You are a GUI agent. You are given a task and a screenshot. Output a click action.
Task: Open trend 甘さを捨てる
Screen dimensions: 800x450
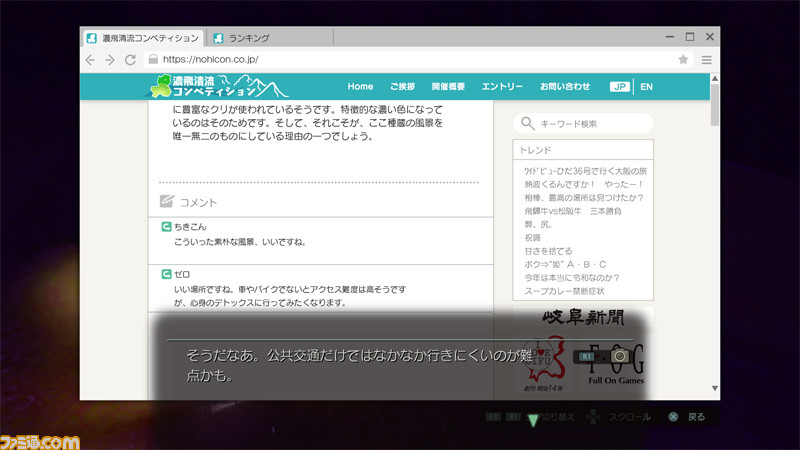tap(548, 251)
